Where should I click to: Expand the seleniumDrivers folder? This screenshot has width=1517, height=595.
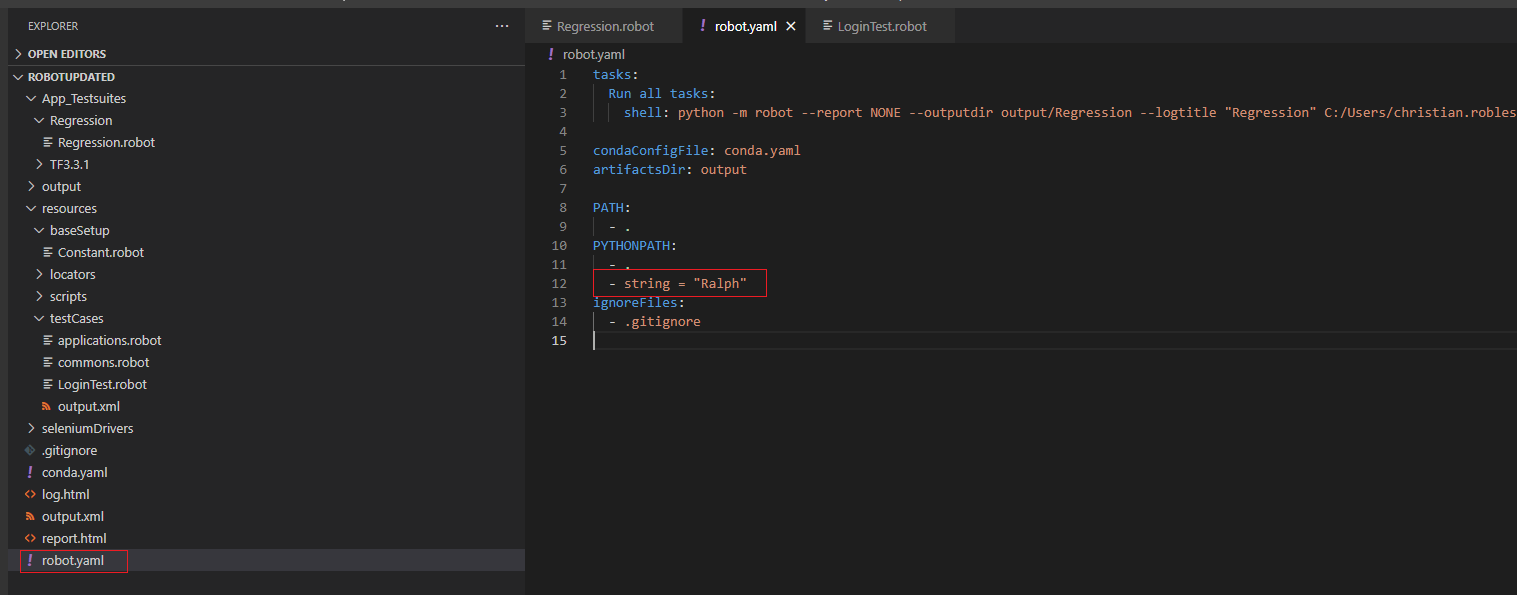click(87, 428)
